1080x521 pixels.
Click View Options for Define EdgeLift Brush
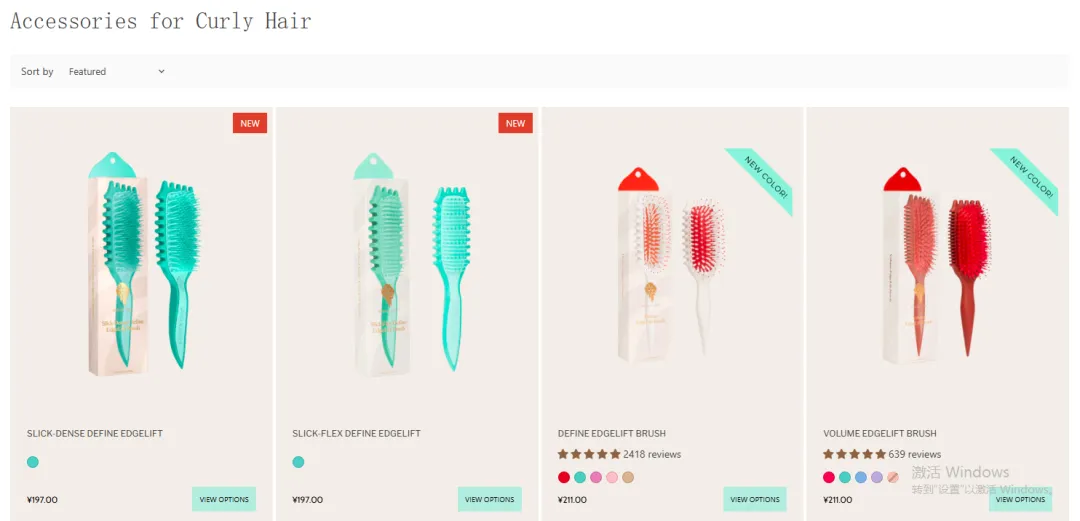(755, 499)
